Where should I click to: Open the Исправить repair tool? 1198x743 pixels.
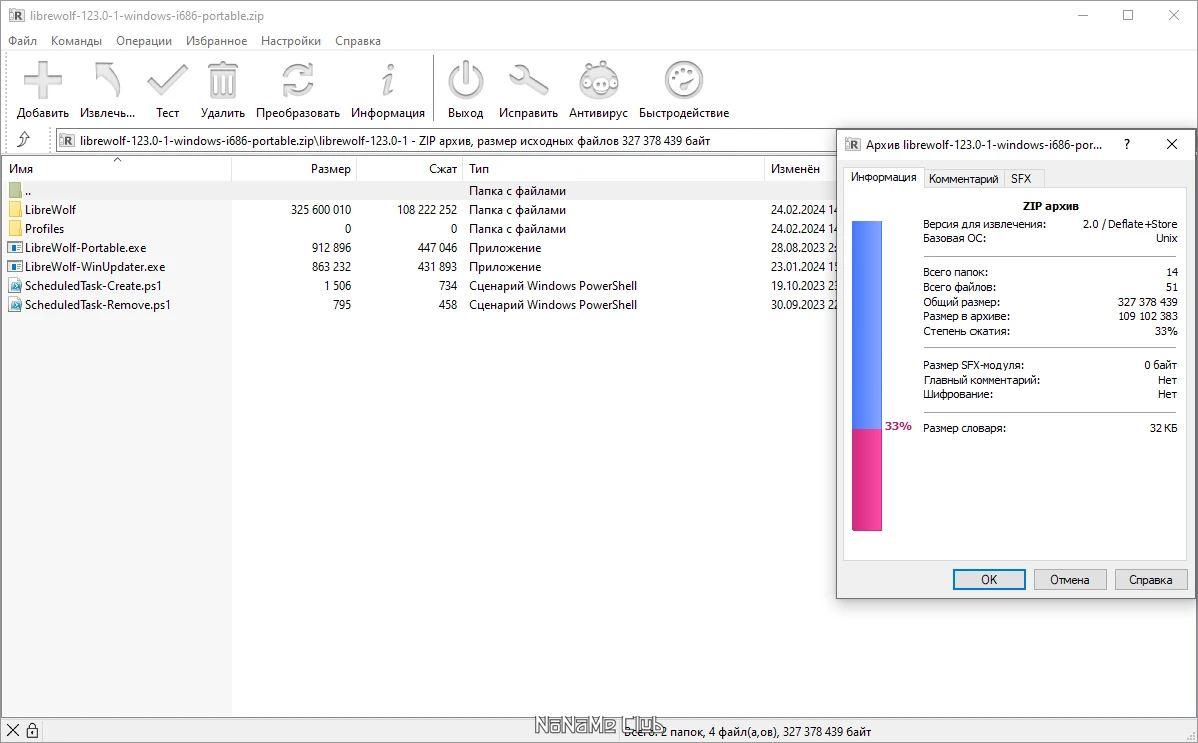(x=528, y=82)
